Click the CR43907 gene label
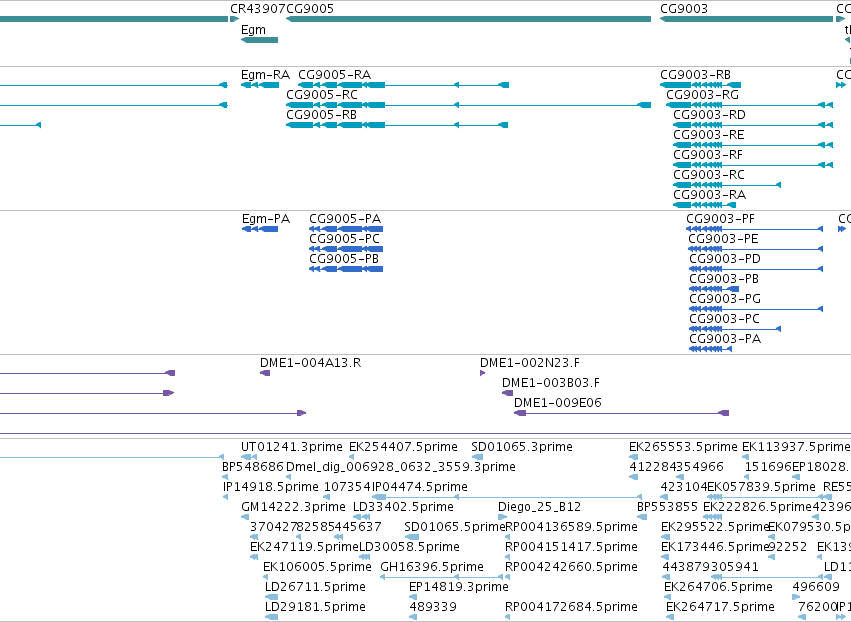Image resolution: width=851 pixels, height=622 pixels. pos(258,9)
